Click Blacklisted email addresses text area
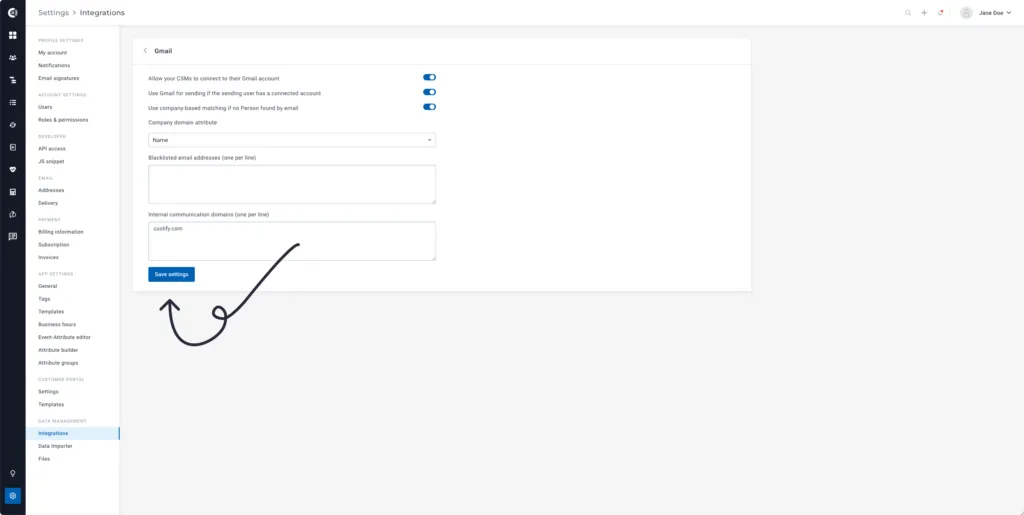The image size is (1024, 515). pos(292,184)
